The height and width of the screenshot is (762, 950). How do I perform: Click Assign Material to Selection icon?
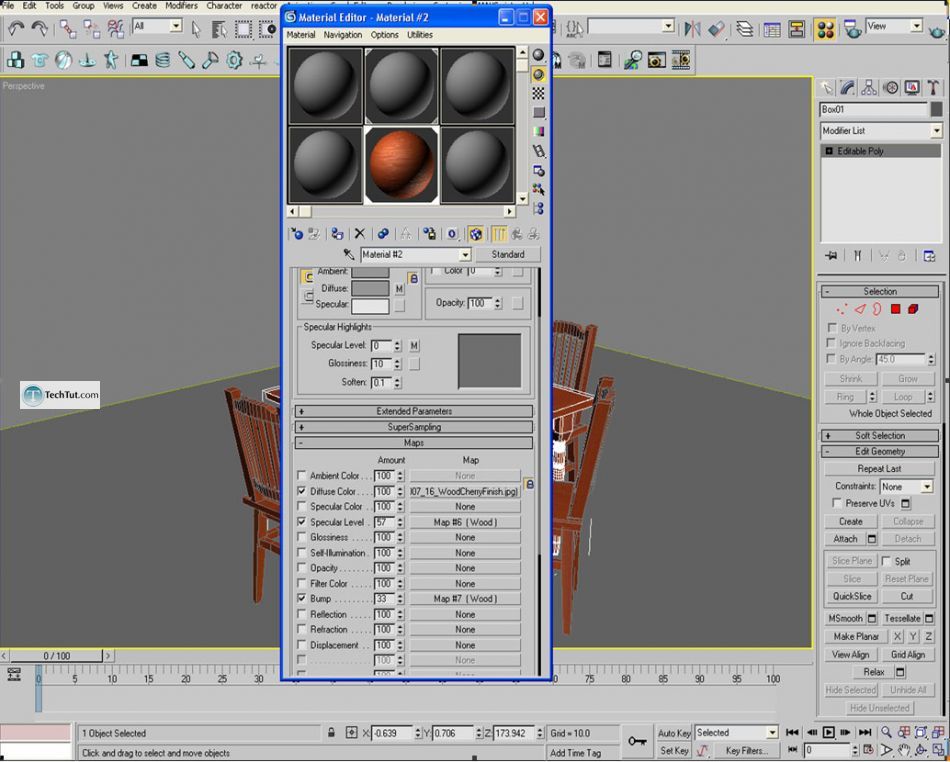[337, 234]
